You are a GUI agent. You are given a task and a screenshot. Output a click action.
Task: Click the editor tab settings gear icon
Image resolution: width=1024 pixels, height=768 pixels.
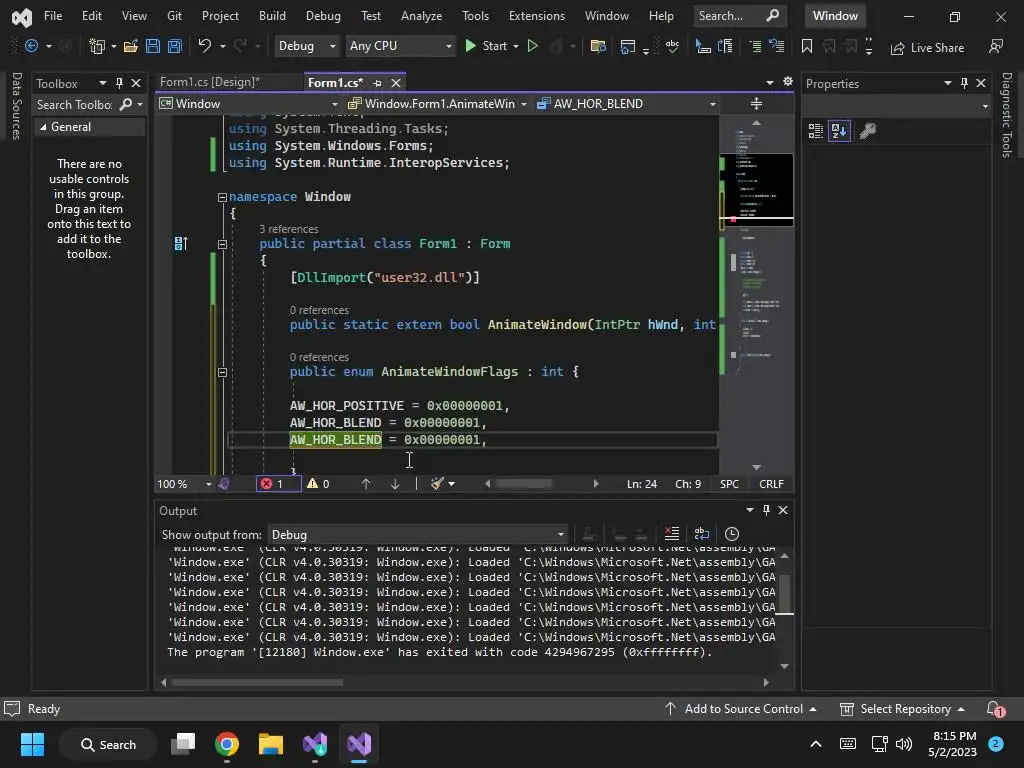coord(788,82)
